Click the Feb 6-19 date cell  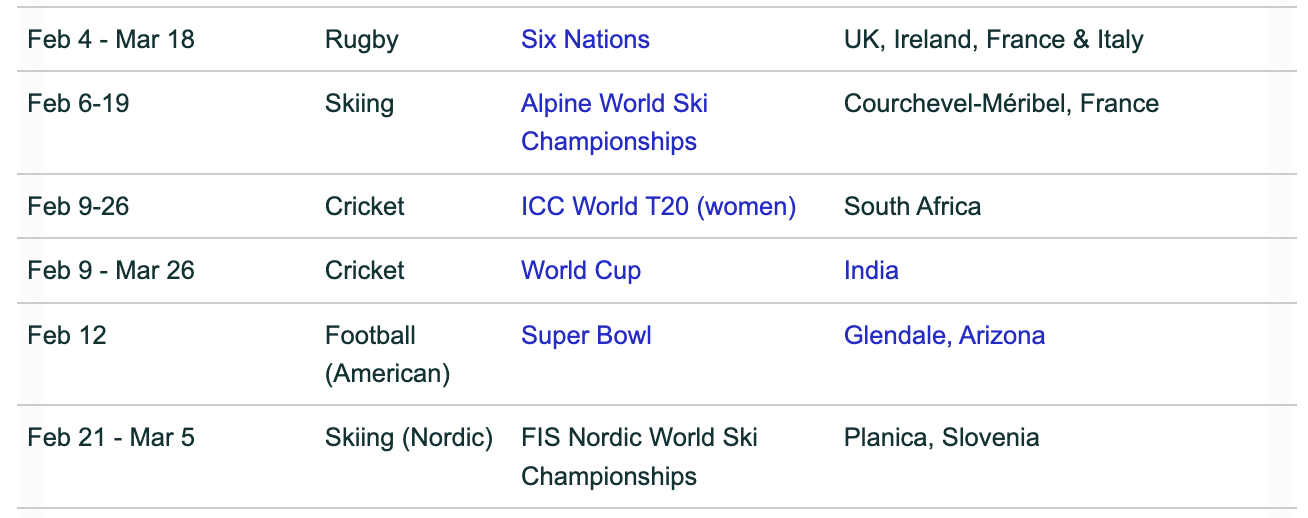click(78, 103)
